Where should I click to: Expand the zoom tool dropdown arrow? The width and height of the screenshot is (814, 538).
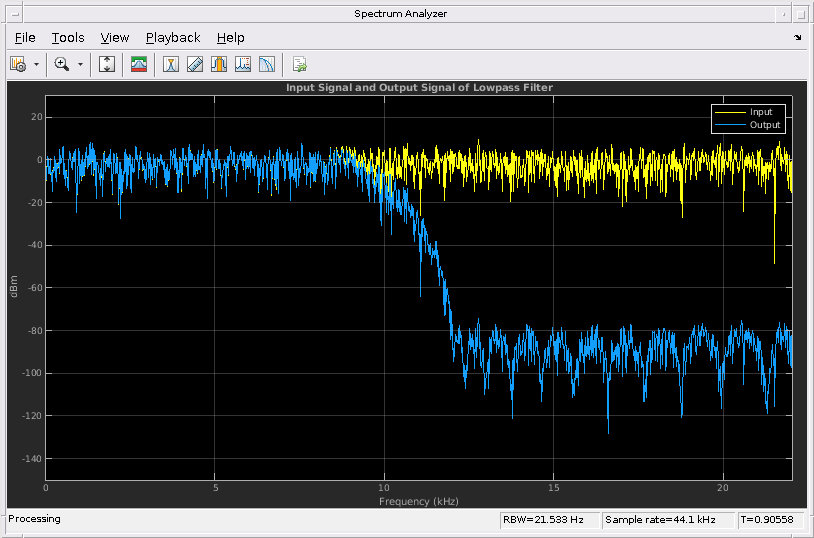80,64
